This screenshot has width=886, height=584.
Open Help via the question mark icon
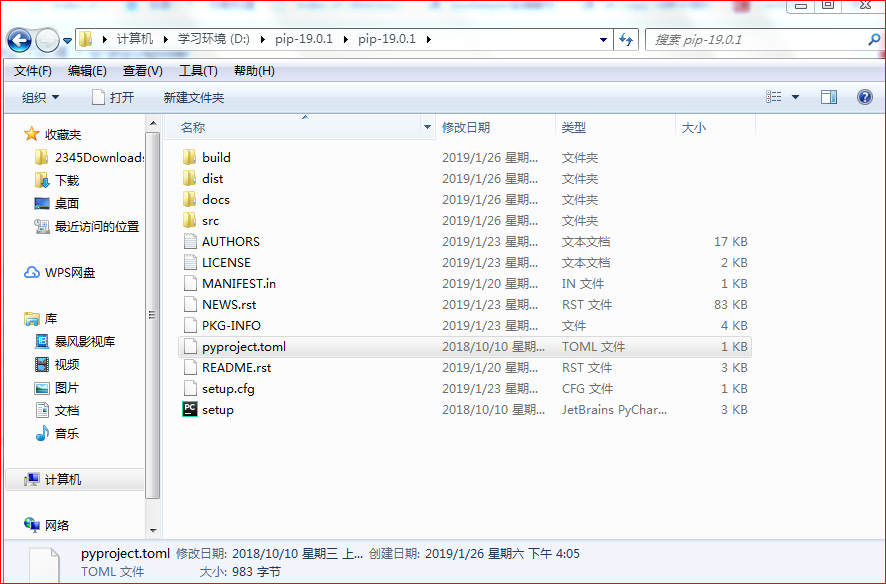coord(864,97)
